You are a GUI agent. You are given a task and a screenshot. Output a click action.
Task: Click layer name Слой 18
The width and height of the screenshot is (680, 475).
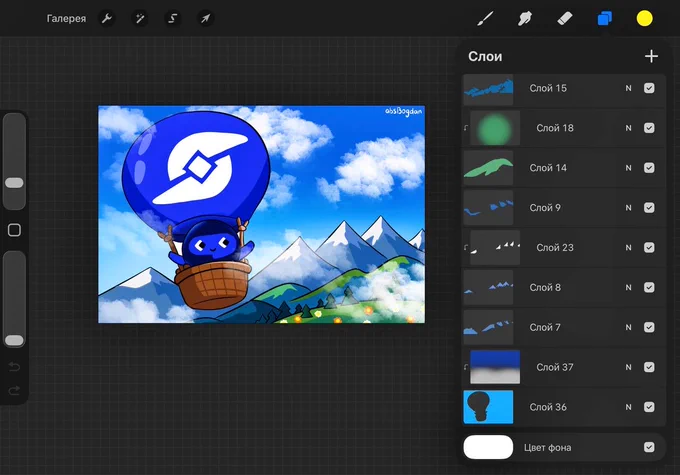coord(555,128)
